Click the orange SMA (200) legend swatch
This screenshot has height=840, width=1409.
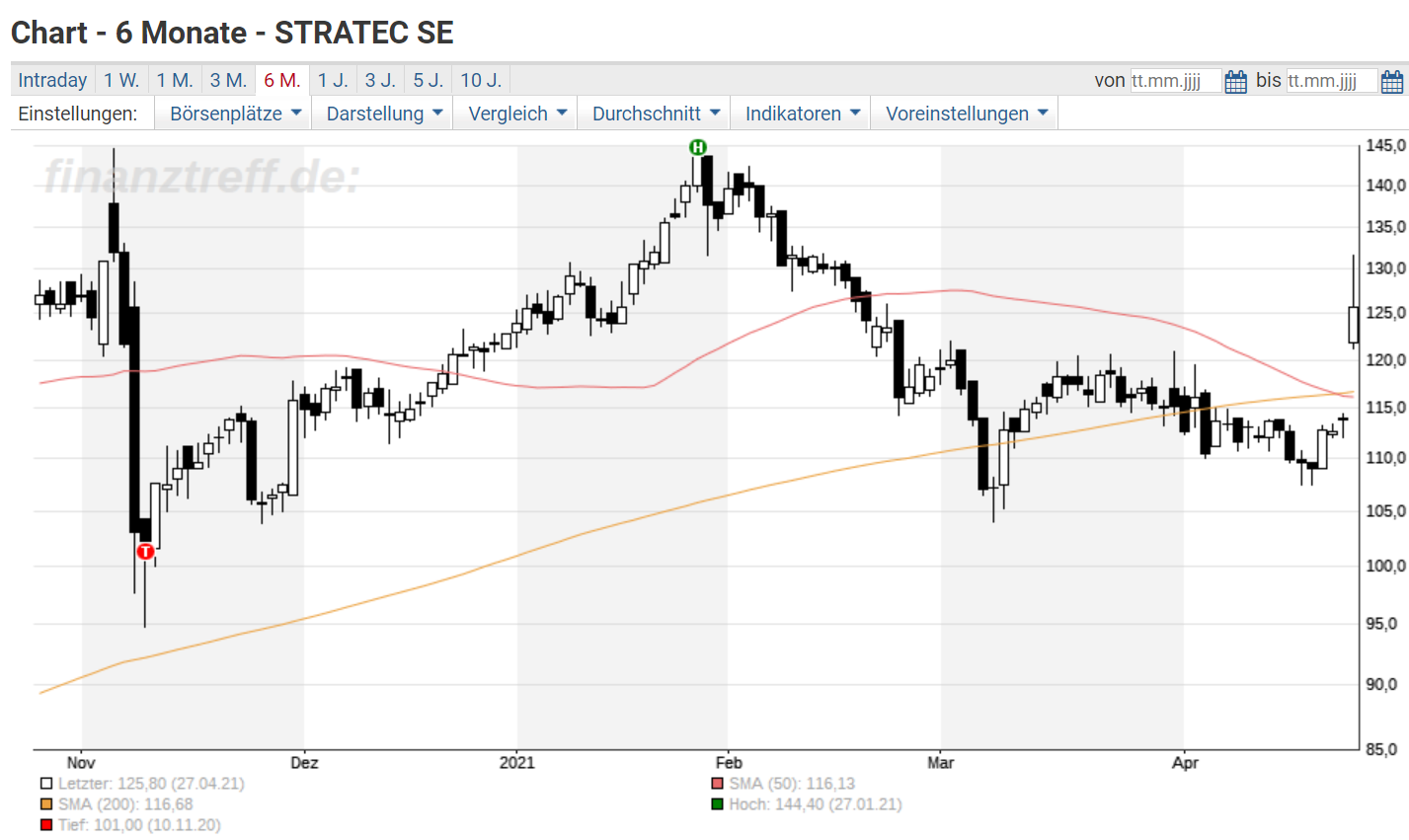coord(46,804)
